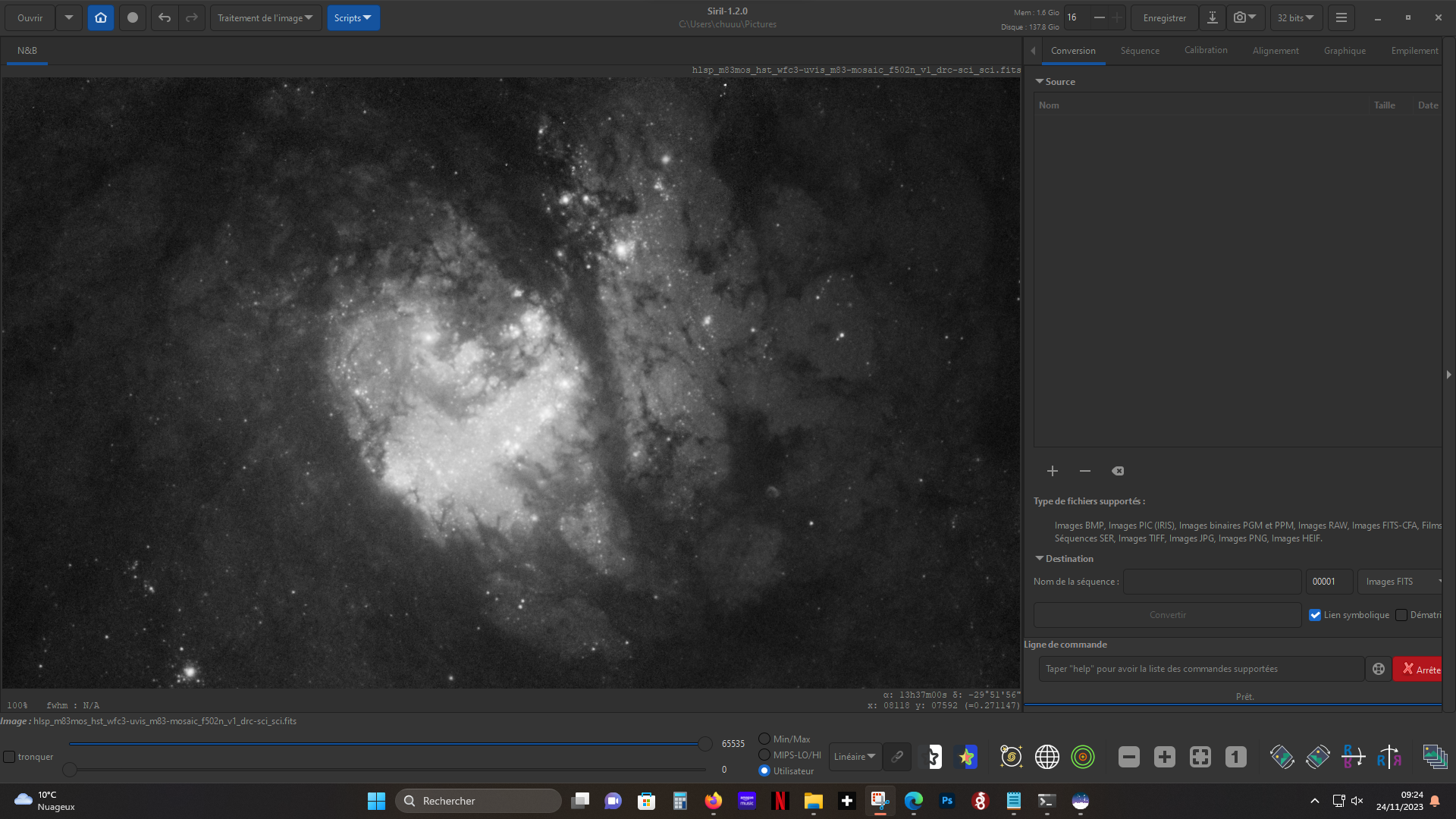Switch to the Séquence tab
This screenshot has height=819, width=1456.
pos(1140,51)
